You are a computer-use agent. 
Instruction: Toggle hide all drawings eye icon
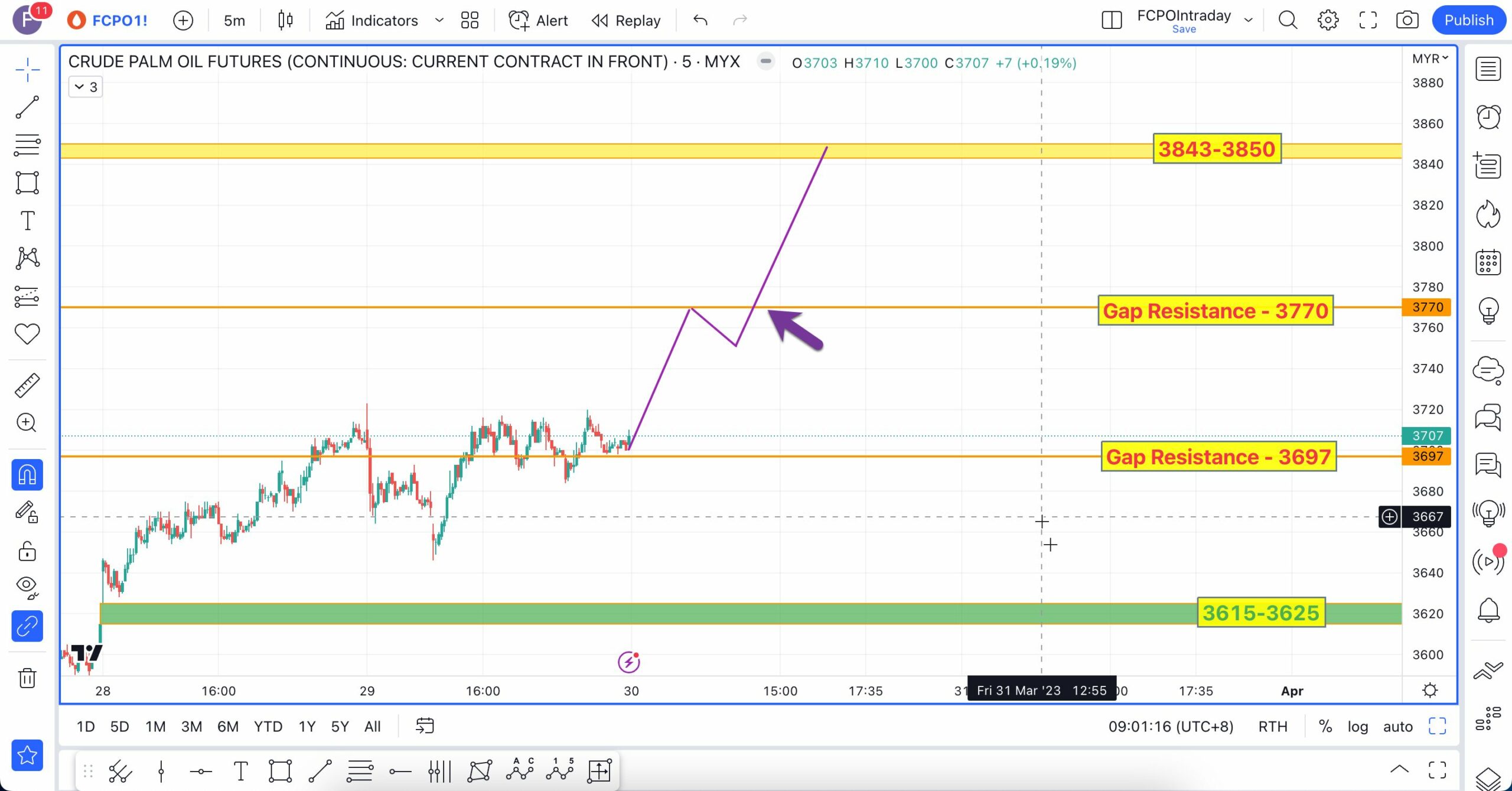pyautogui.click(x=27, y=587)
